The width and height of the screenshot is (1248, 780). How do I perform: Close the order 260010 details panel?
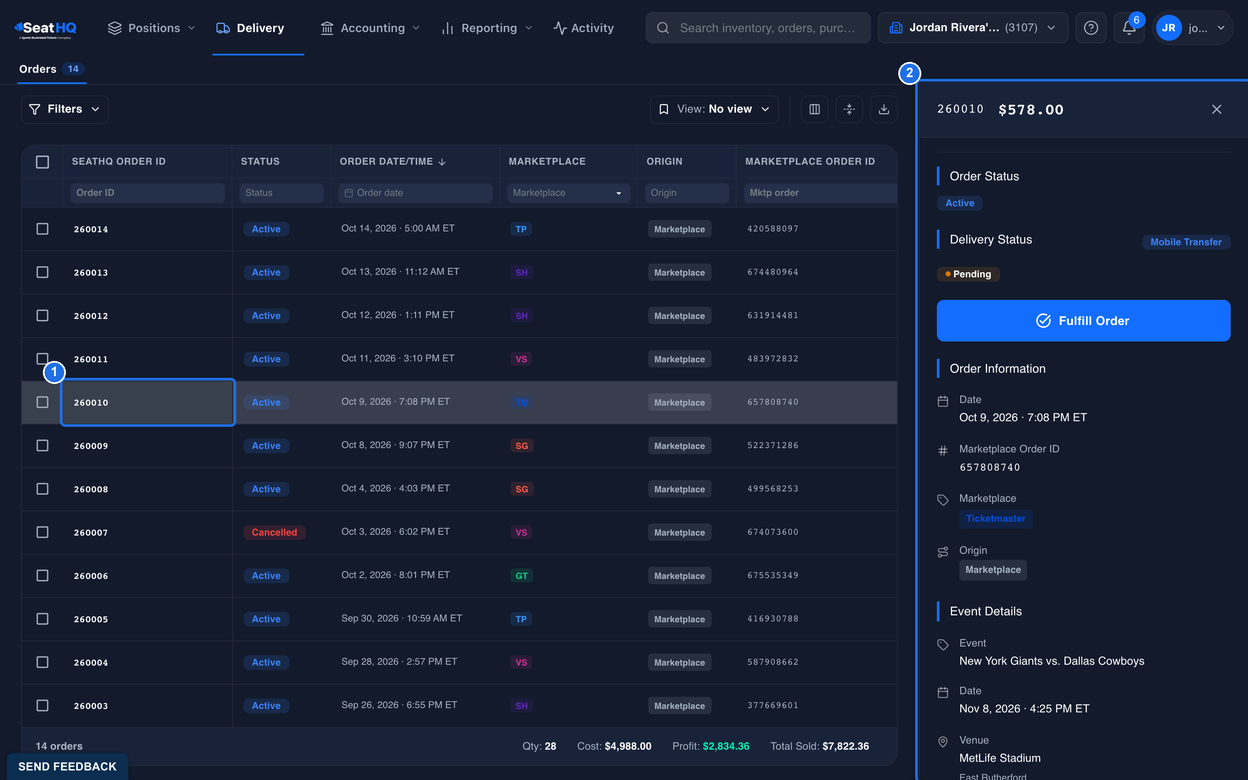(x=1217, y=109)
